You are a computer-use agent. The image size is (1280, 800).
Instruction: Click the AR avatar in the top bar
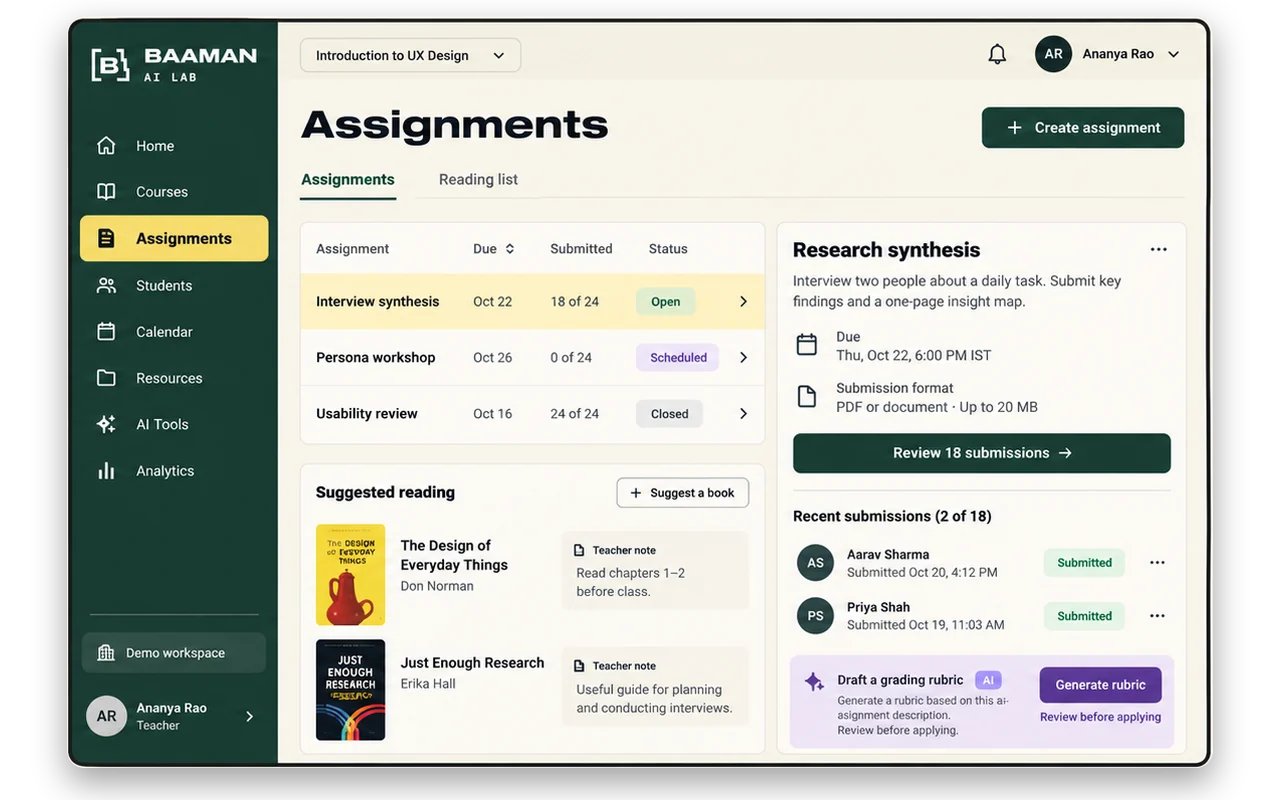click(1053, 54)
